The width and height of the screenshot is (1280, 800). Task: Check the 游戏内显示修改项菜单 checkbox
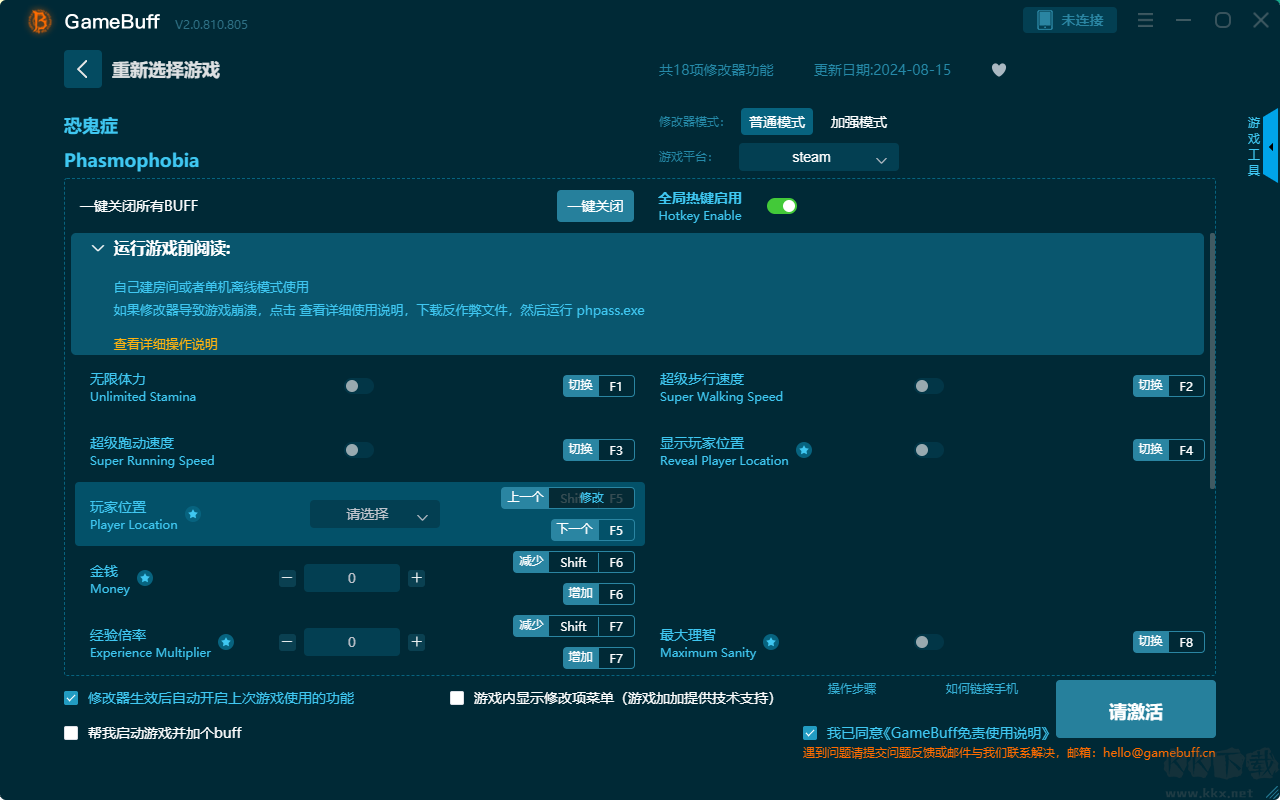tap(453, 697)
